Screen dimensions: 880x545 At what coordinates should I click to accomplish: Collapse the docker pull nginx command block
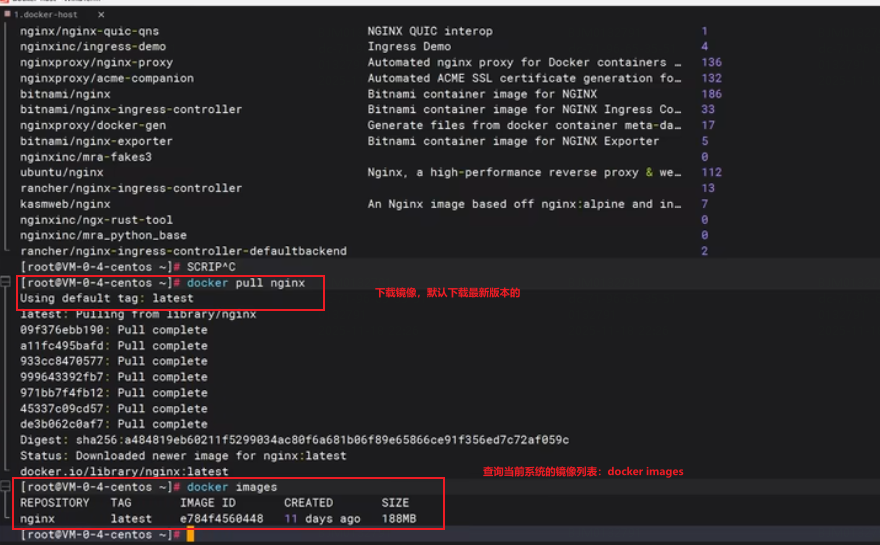[6, 282]
